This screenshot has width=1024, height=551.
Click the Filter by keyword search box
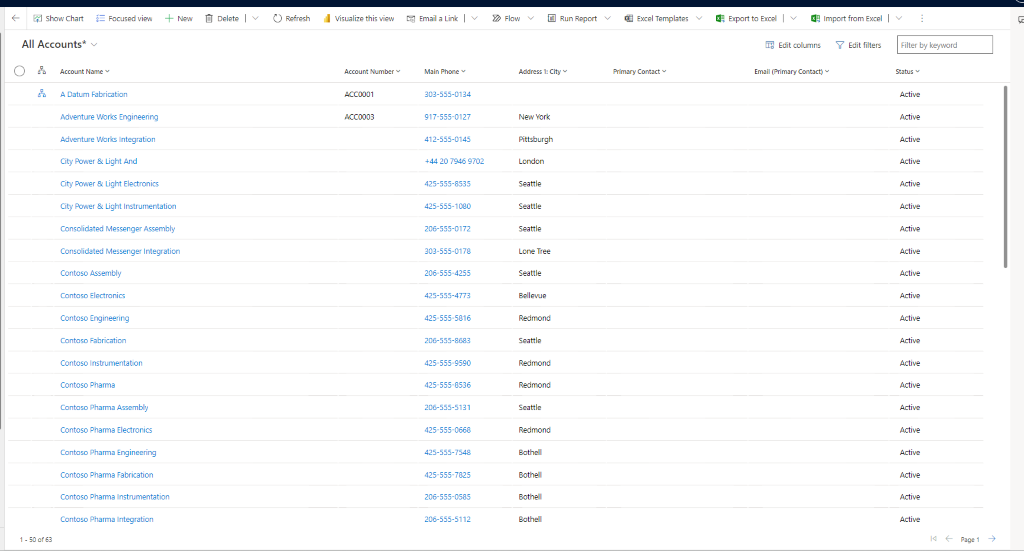(944, 45)
